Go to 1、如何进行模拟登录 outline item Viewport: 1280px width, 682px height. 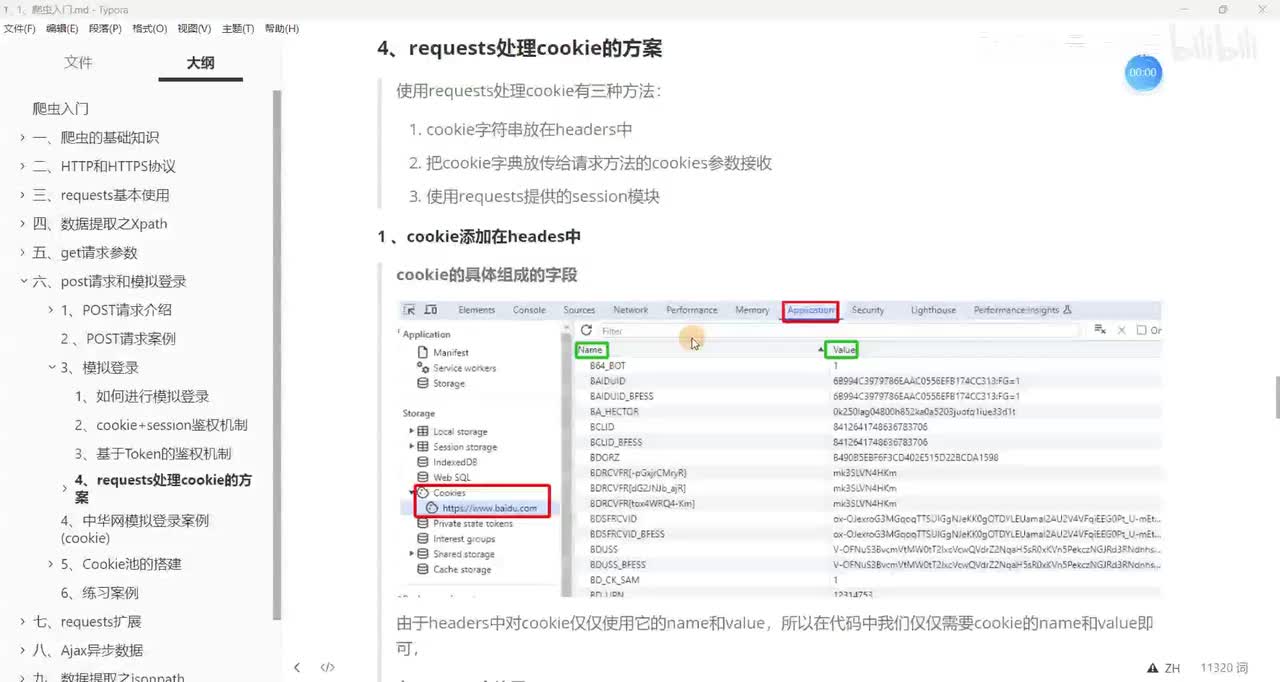click(142, 397)
